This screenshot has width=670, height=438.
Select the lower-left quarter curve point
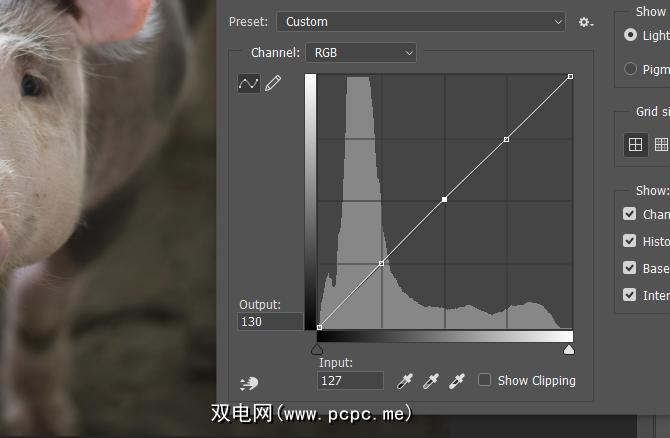[x=382, y=264]
